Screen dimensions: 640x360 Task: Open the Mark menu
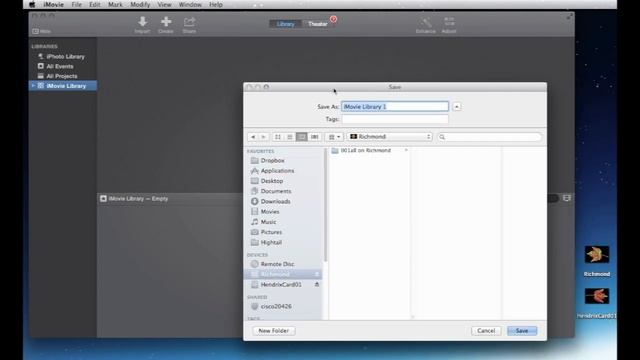115,4
